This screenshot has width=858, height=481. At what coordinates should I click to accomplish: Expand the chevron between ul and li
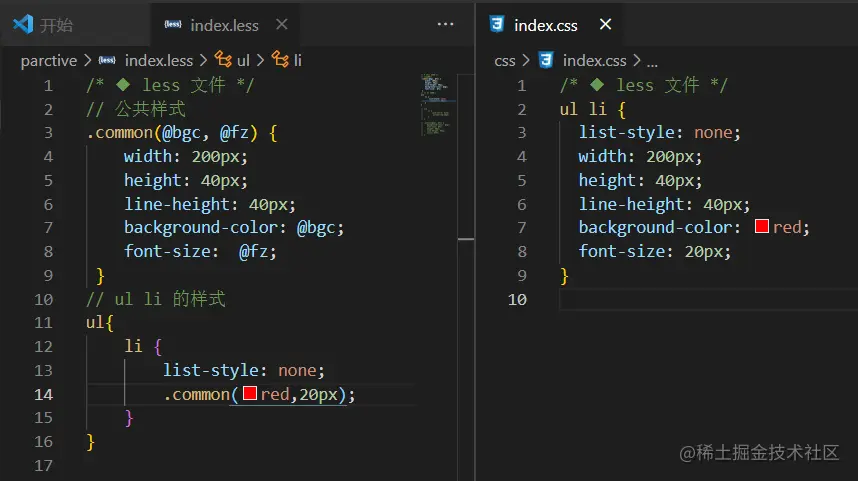pos(260,60)
